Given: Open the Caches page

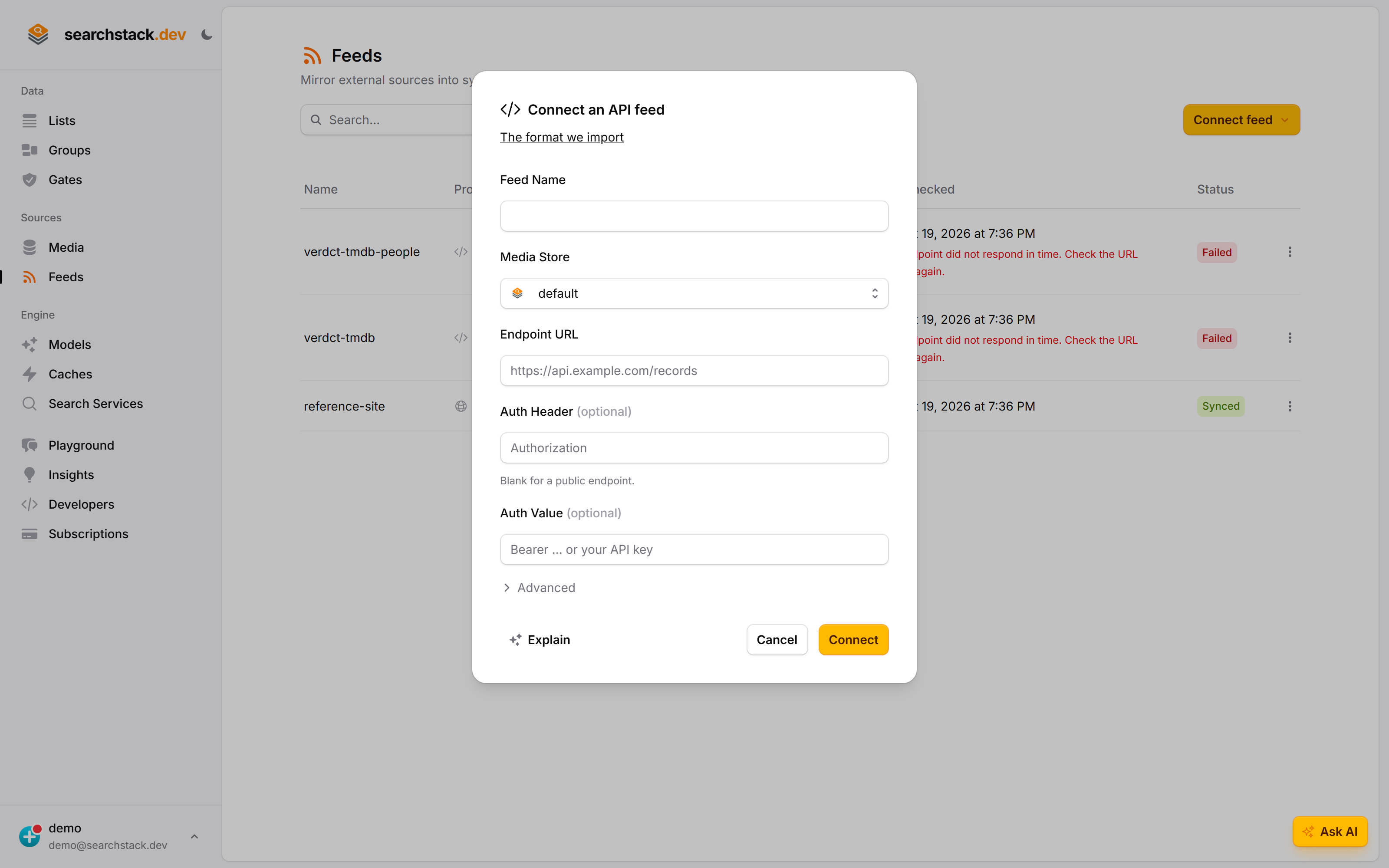Looking at the screenshot, I should (70, 374).
